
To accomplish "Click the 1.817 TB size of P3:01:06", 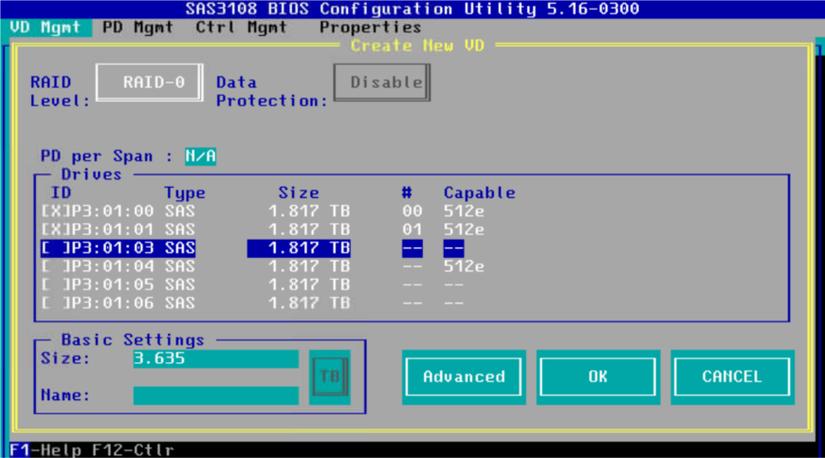I will click(309, 303).
